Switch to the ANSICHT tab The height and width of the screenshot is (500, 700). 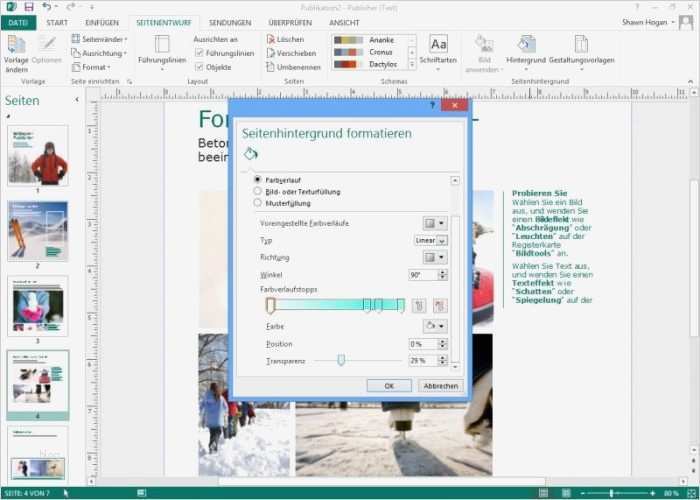pyautogui.click(x=344, y=22)
